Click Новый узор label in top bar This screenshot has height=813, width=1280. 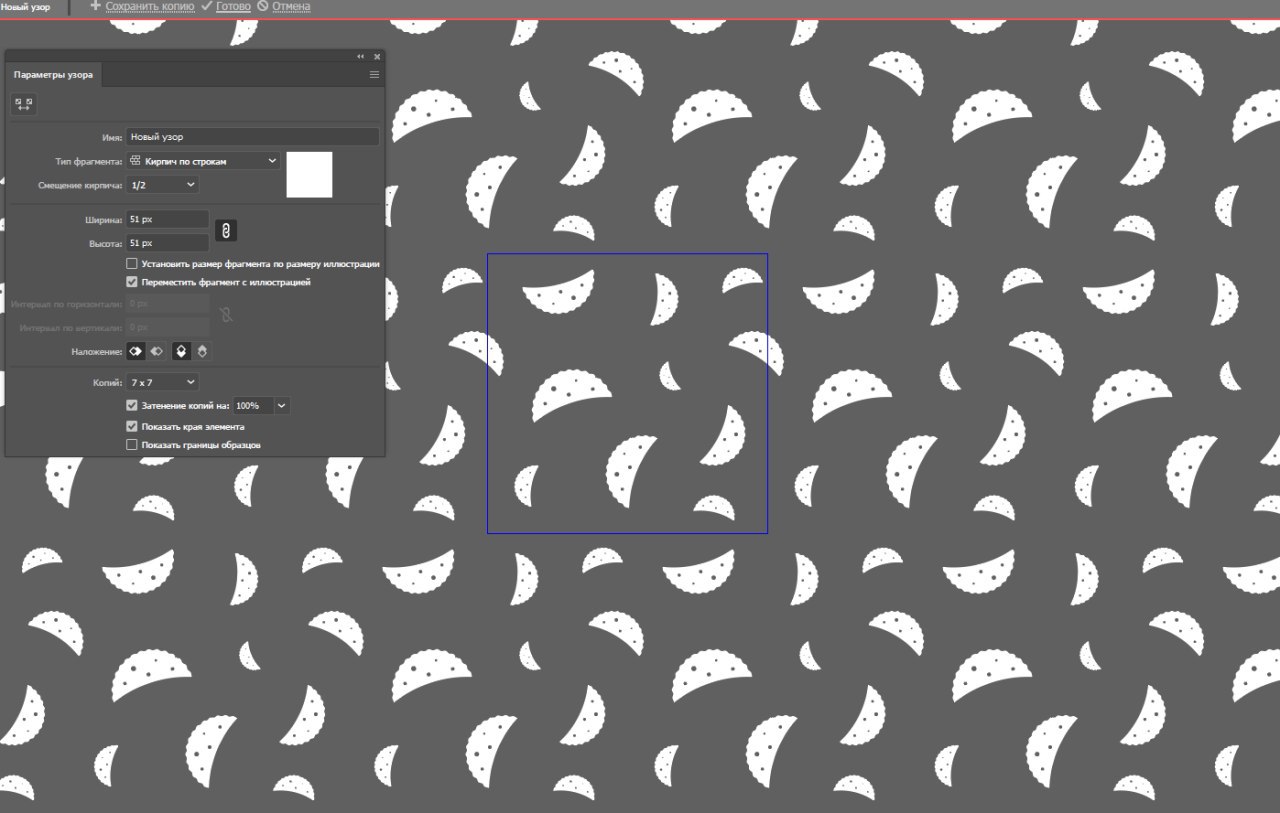click(25, 7)
